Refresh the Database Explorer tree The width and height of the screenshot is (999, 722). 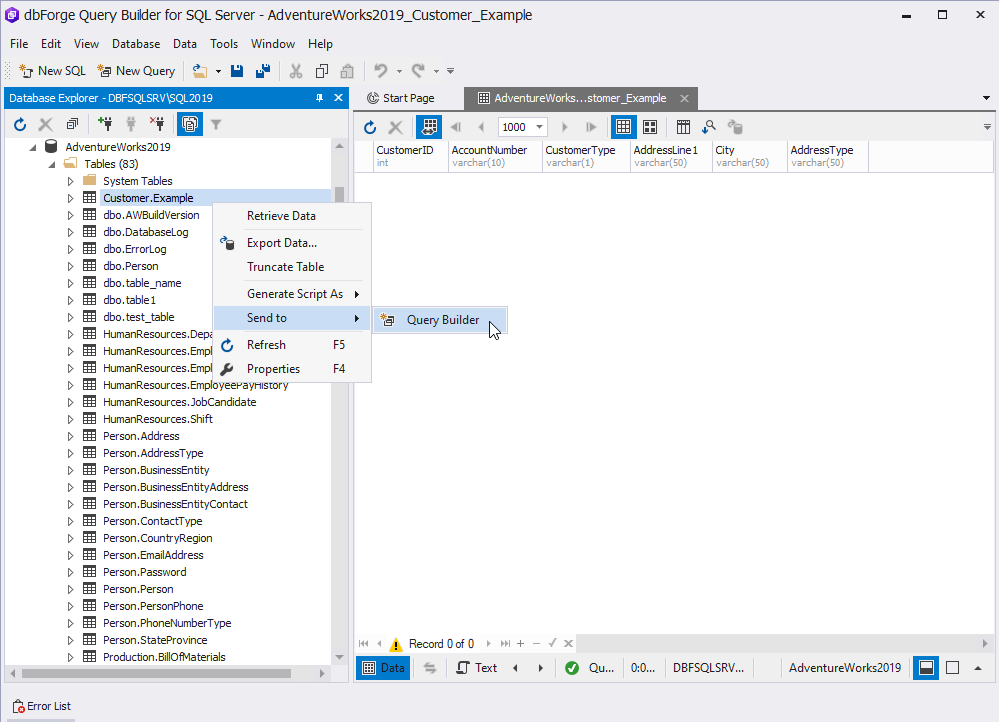pyautogui.click(x=20, y=124)
